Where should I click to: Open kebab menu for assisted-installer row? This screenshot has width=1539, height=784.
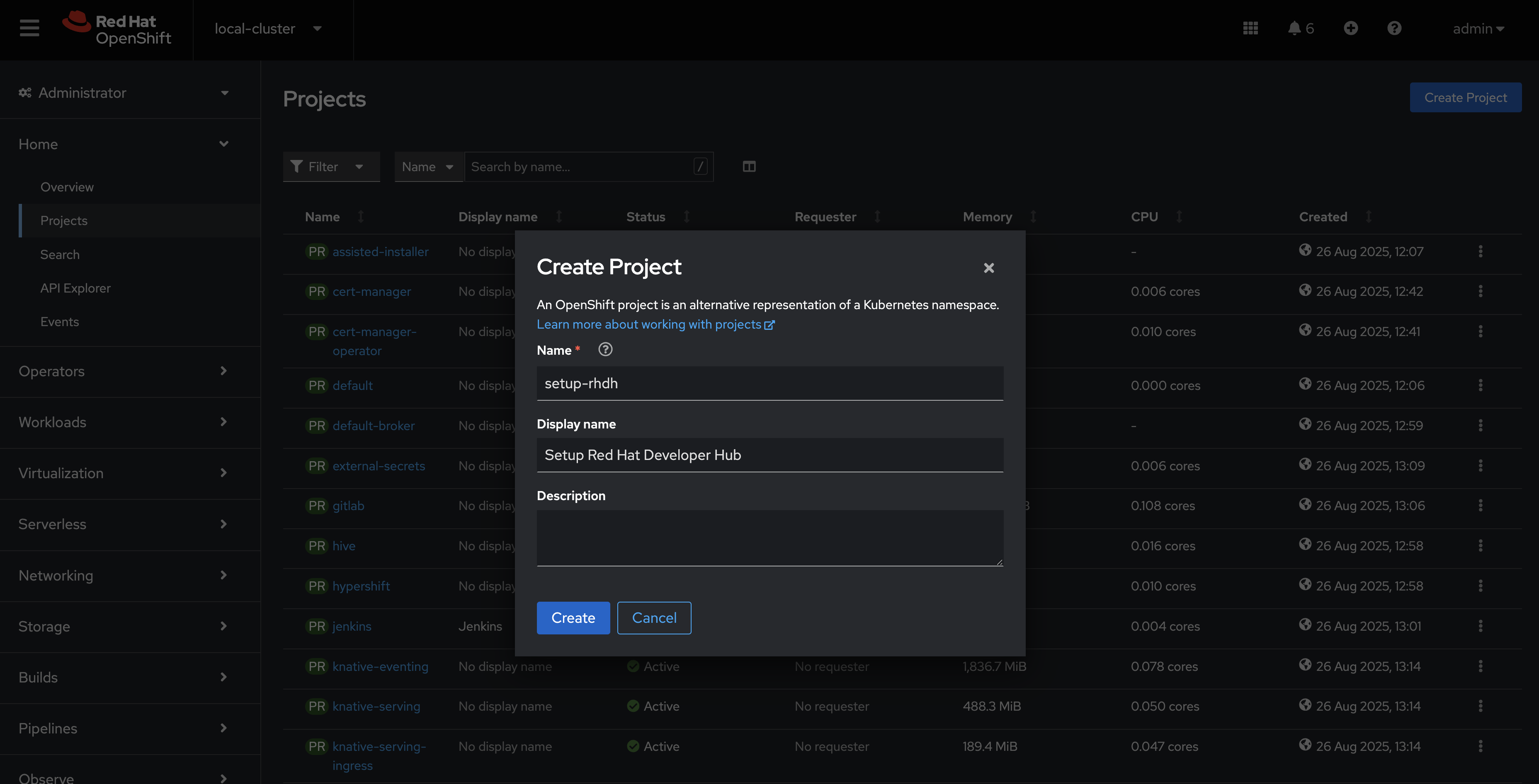tap(1481, 252)
